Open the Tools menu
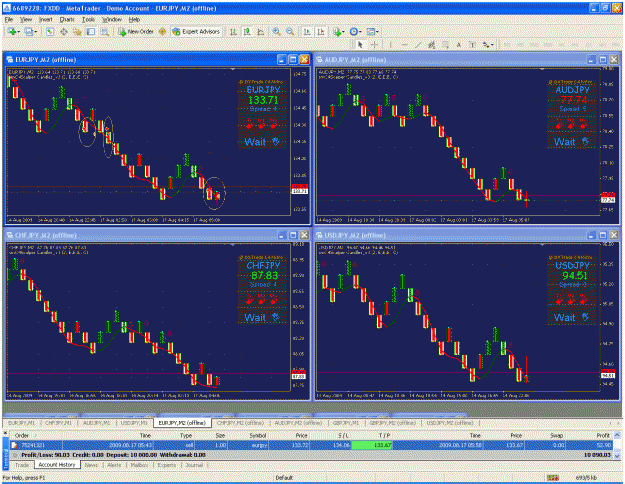The image size is (625, 484). 88,20
